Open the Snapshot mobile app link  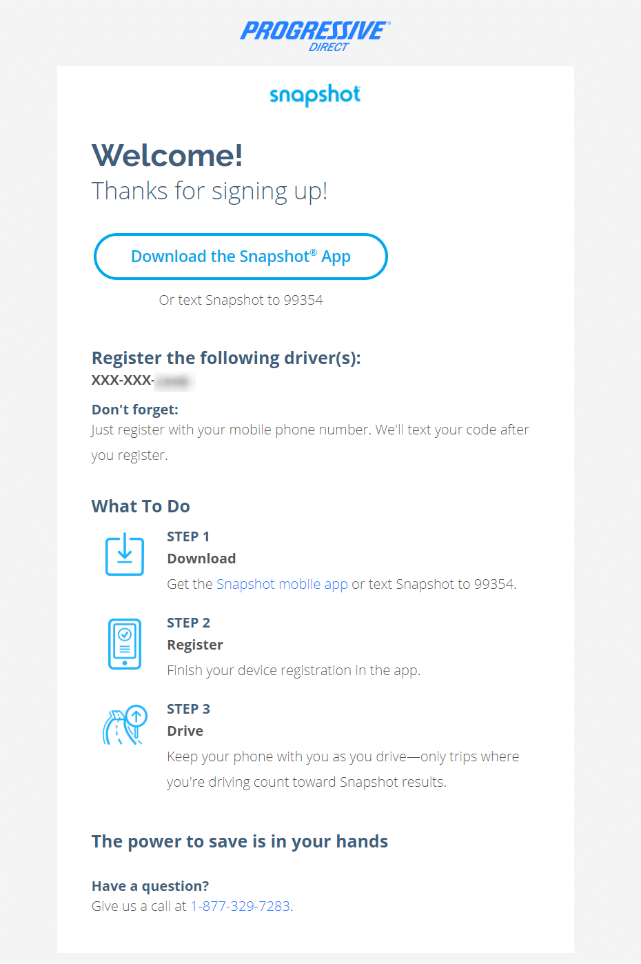[x=282, y=584]
